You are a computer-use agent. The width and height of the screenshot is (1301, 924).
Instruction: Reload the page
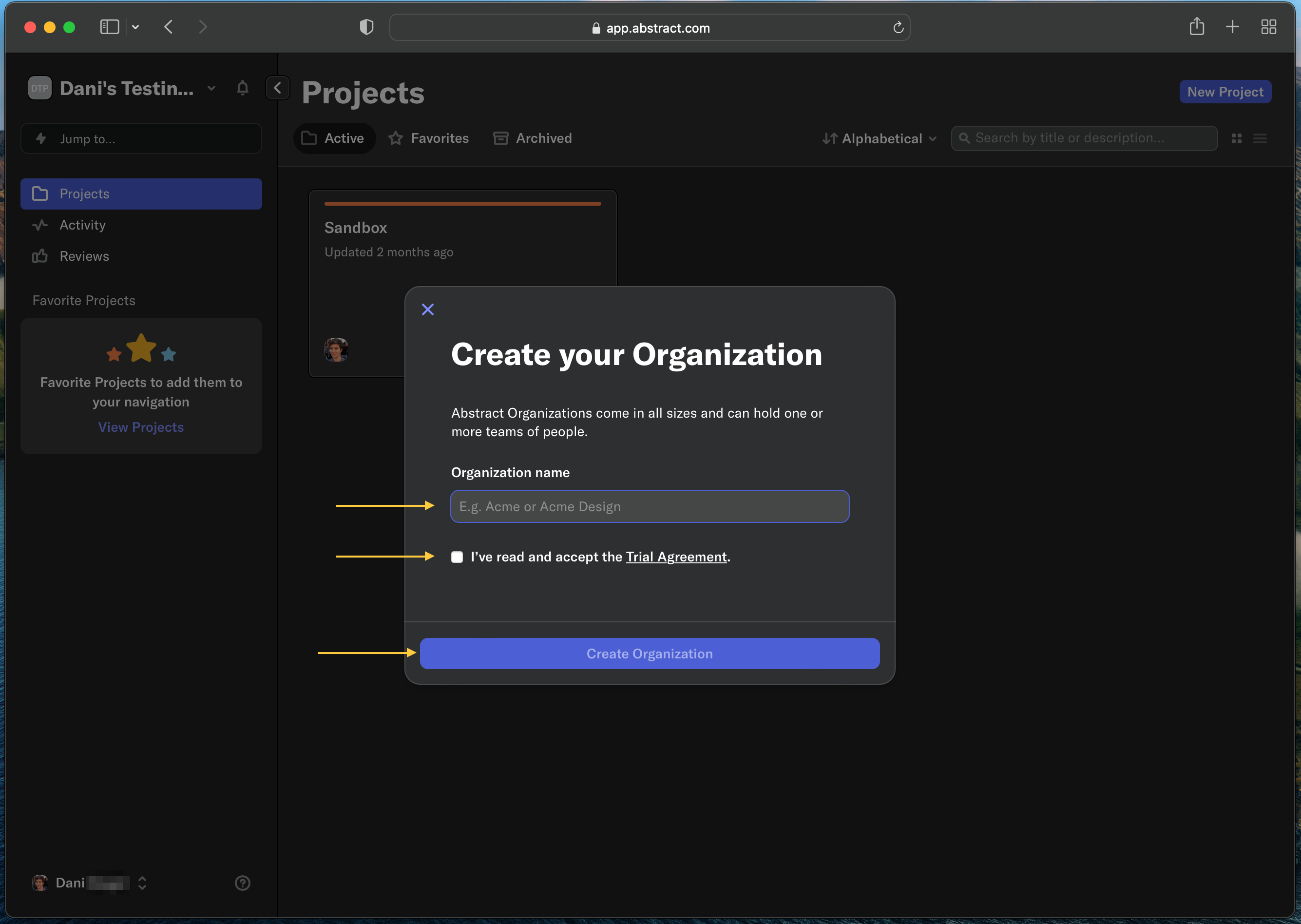[x=898, y=27]
